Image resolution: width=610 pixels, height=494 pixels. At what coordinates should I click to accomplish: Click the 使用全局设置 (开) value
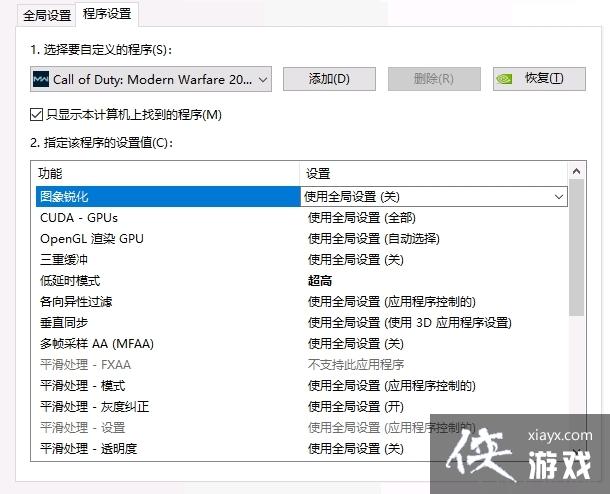click(x=356, y=407)
